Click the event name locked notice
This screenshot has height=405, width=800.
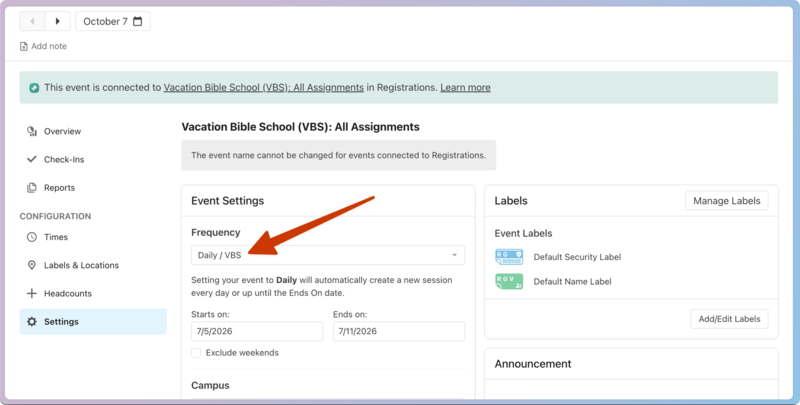338,155
